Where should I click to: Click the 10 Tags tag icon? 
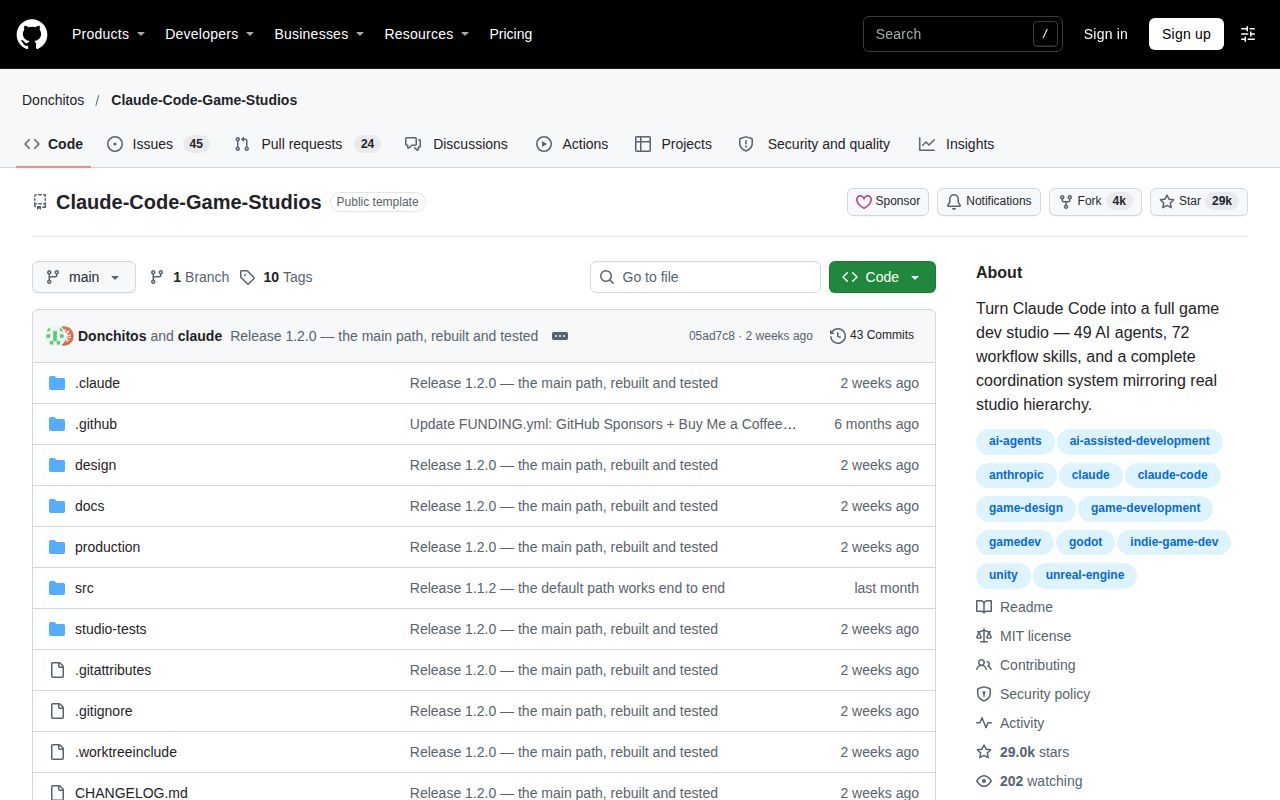[x=247, y=277]
